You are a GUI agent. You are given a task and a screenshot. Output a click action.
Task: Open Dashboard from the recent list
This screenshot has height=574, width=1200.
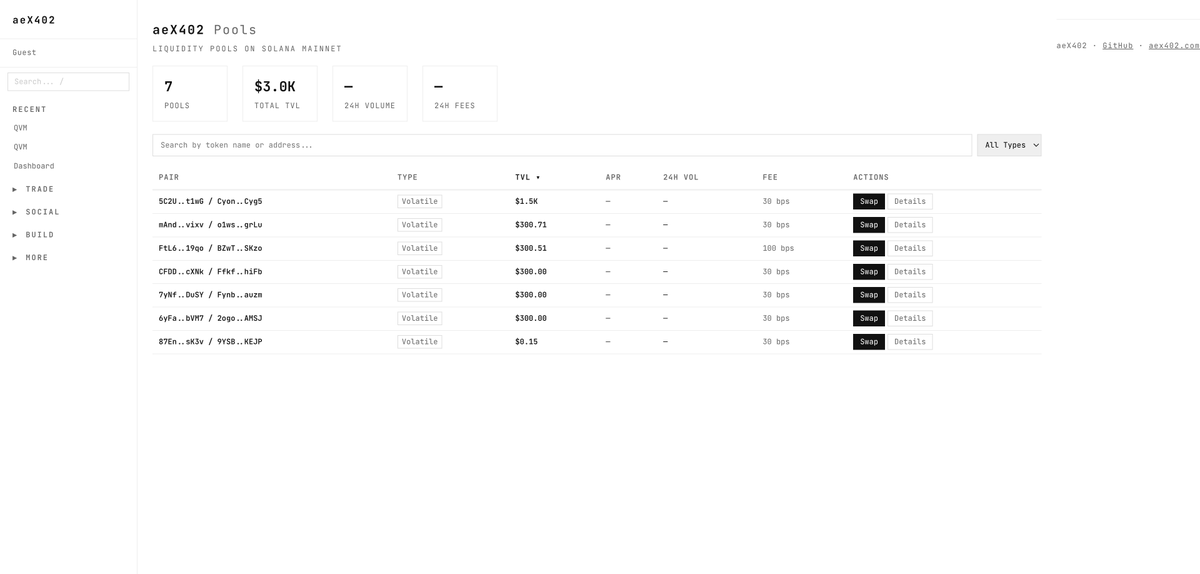click(34, 166)
